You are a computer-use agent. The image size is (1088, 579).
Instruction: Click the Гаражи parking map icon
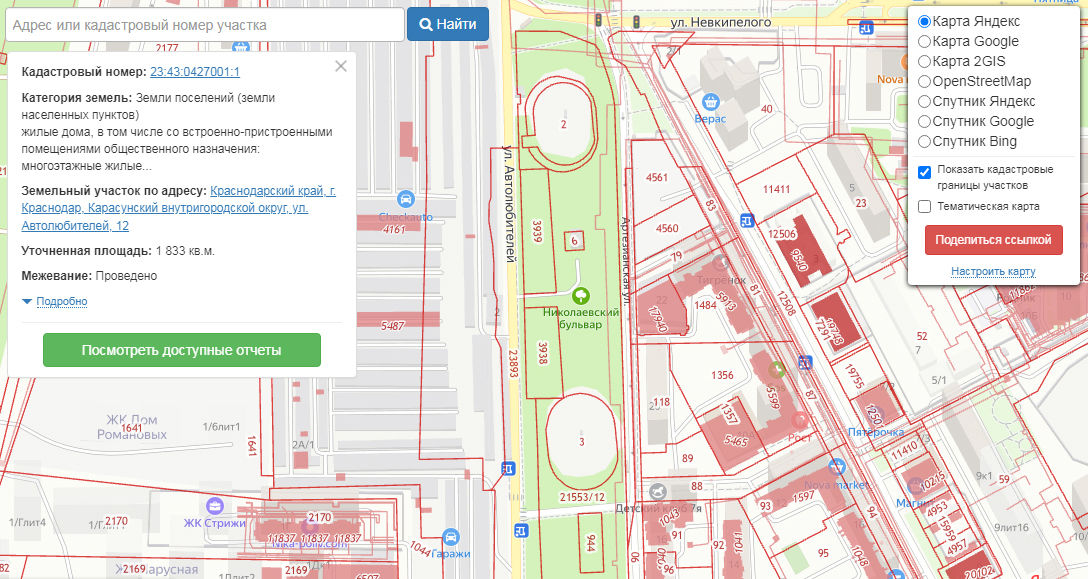pos(451,536)
